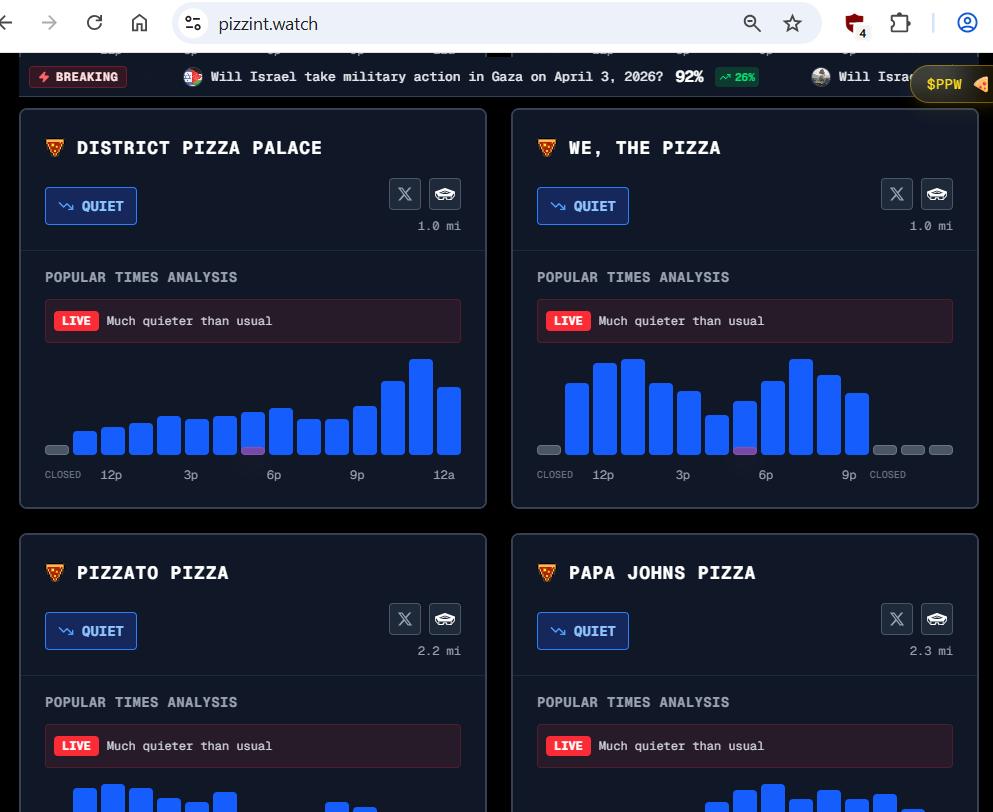The image size is (993, 812).
Task: Open the We, The Pizza title
Action: (644, 148)
